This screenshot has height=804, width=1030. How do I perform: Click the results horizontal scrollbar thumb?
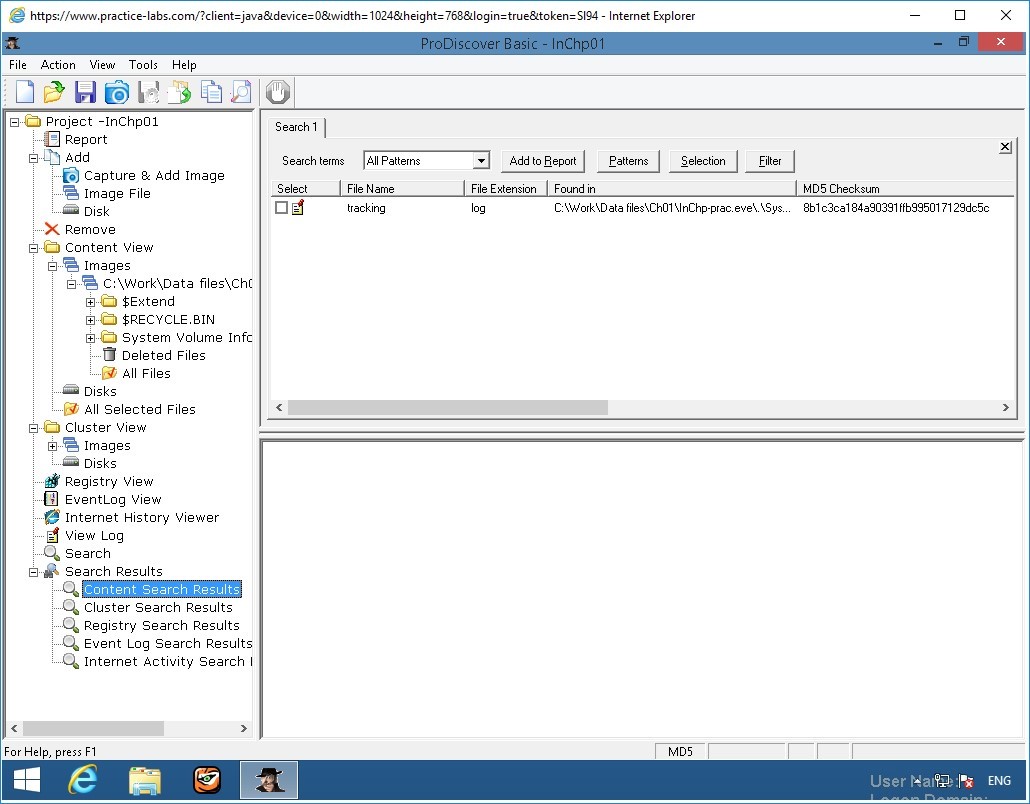click(447, 408)
